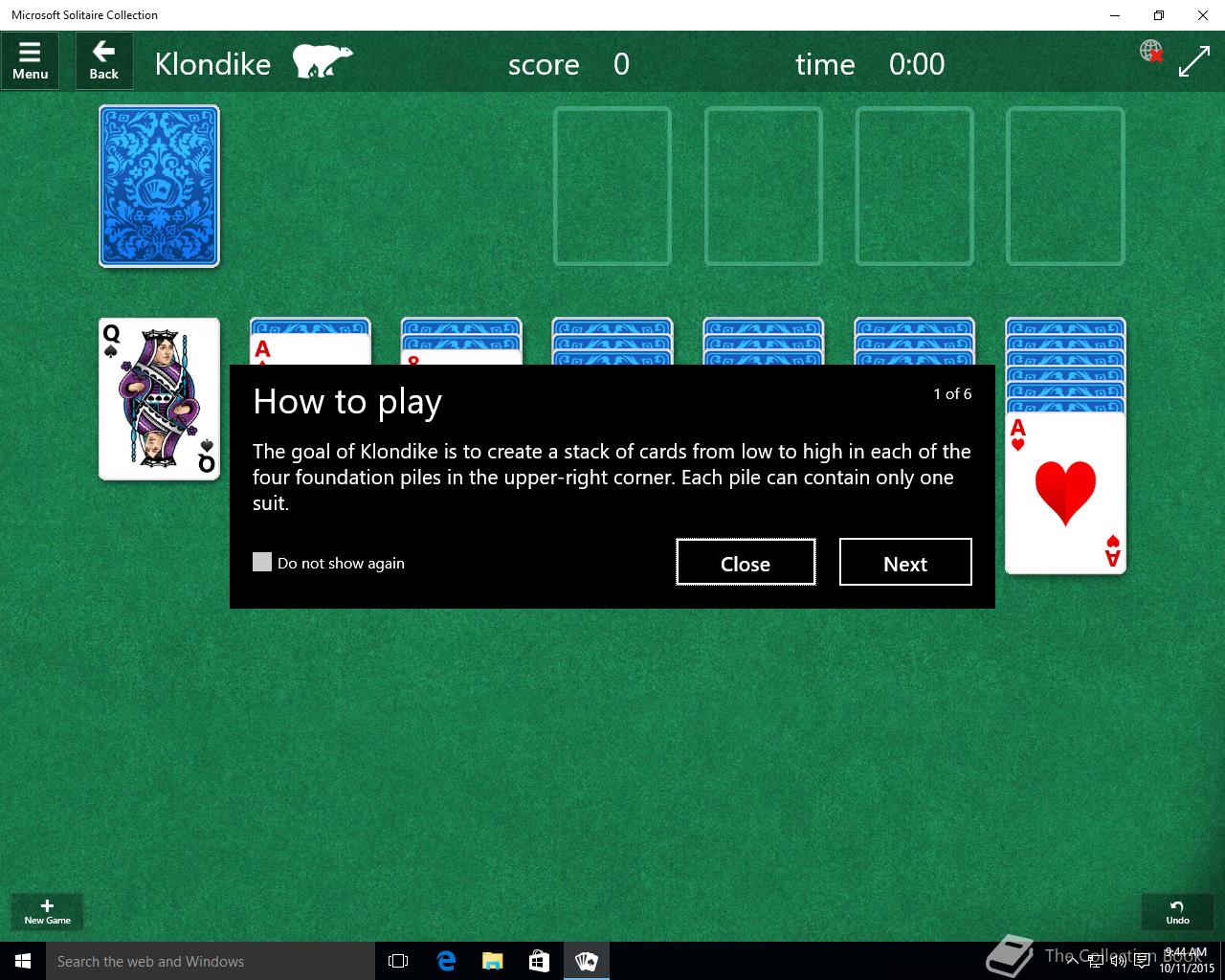
Task: Open the Menu hamburger button
Action: pyautogui.click(x=30, y=61)
